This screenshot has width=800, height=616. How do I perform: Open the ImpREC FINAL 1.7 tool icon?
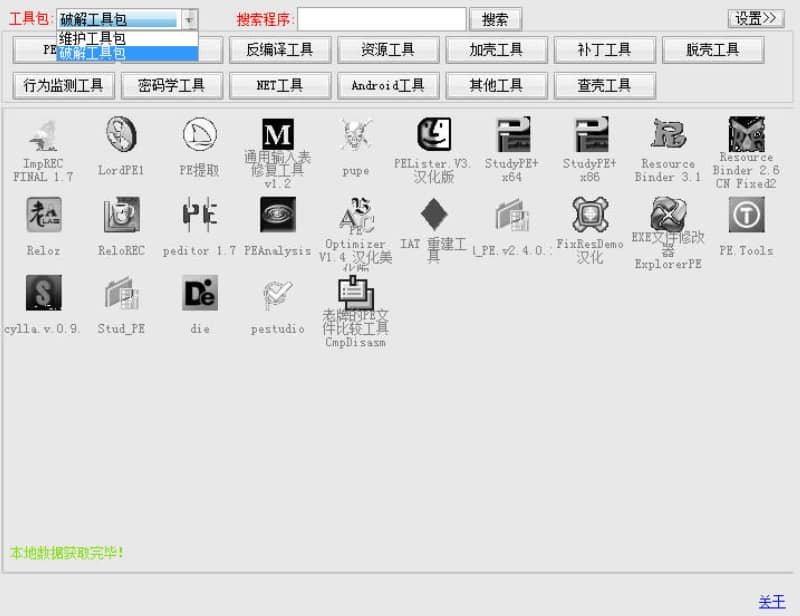click(43, 136)
